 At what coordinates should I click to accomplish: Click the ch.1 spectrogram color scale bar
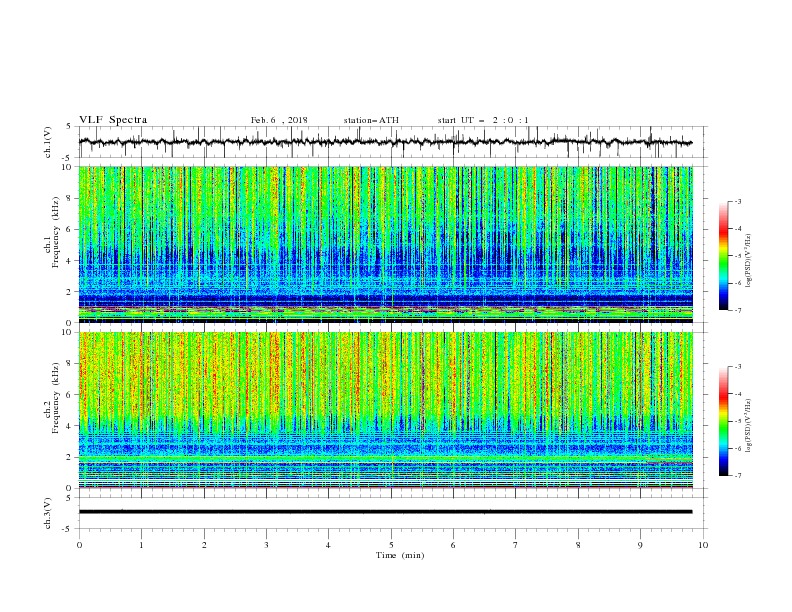723,256
